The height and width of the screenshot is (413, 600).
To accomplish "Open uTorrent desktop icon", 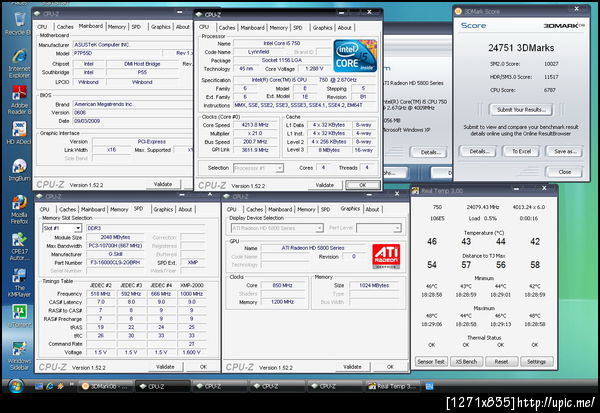I will tap(19, 316).
